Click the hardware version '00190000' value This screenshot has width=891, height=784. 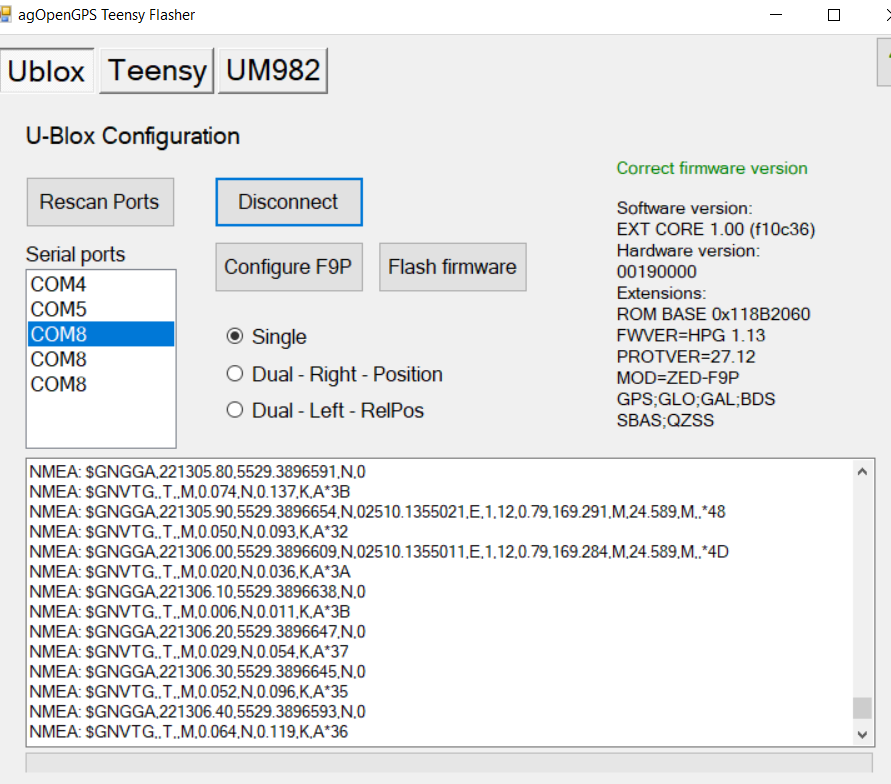(x=656, y=272)
